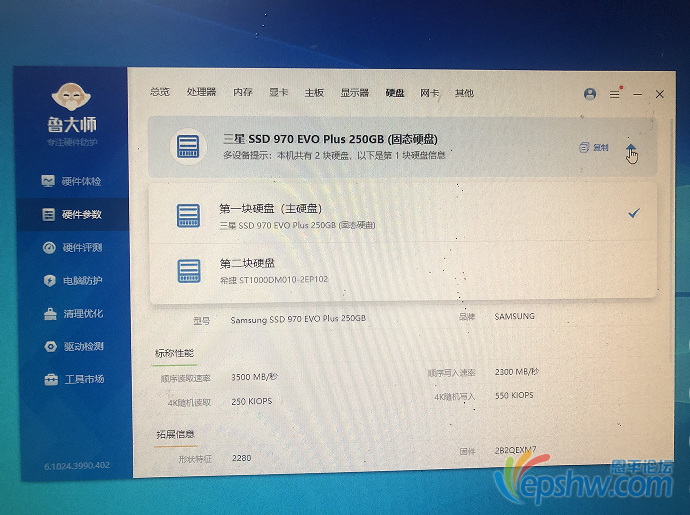Switch to the 显卡 tab

pyautogui.click(x=279, y=92)
